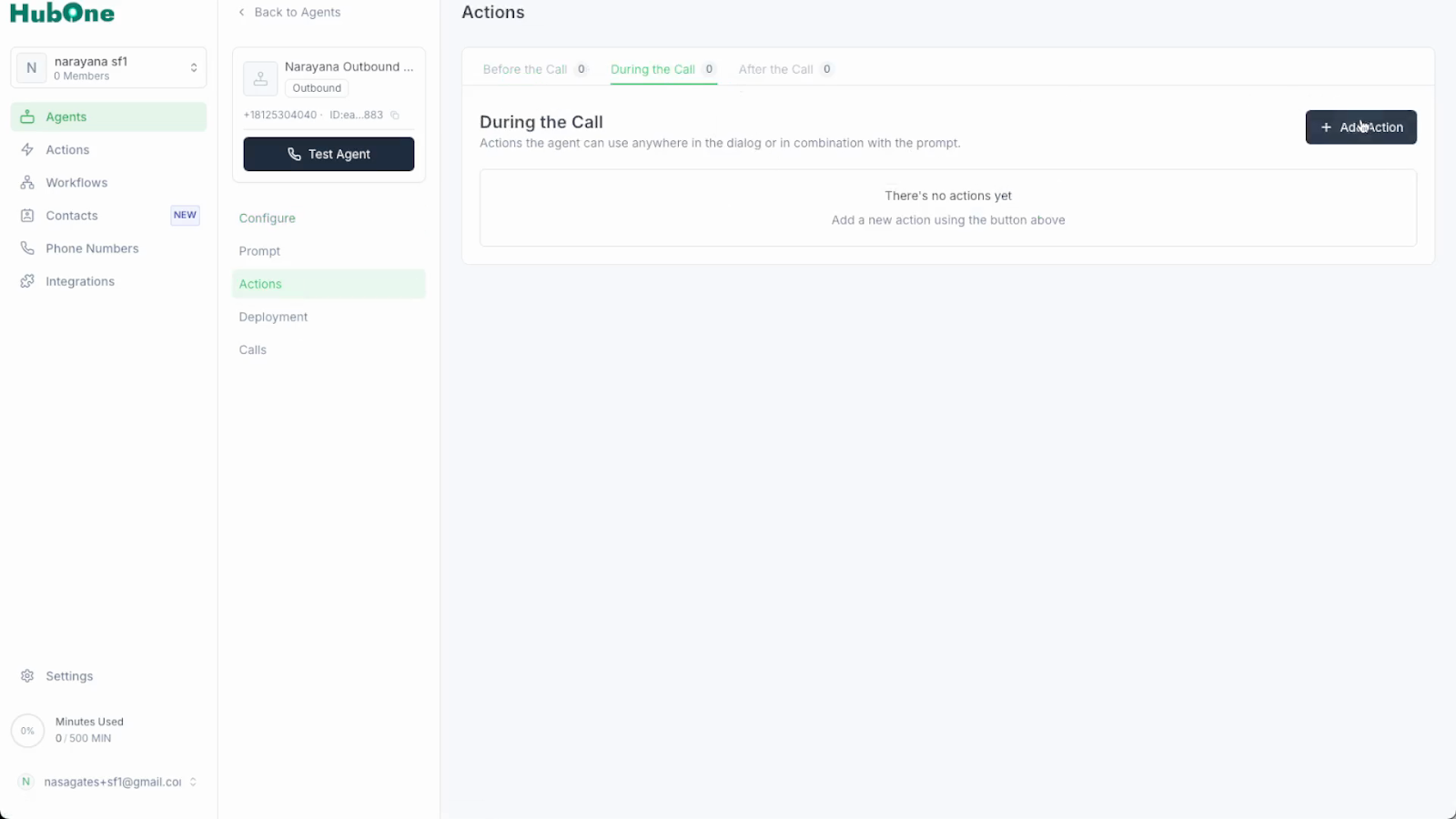Click the agent phone number +18125304040
This screenshot has height=819, width=1456.
coord(280,116)
